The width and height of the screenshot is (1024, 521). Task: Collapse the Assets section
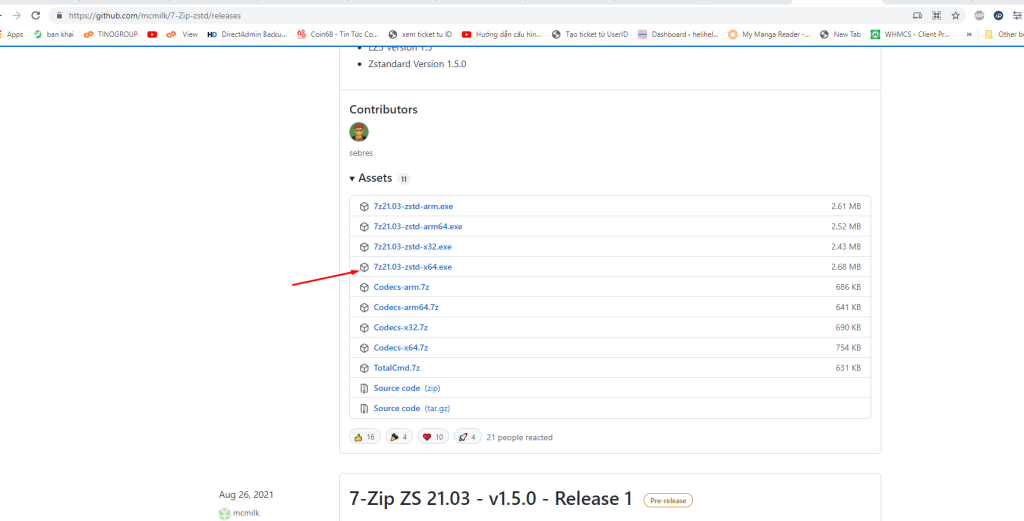(x=371, y=178)
